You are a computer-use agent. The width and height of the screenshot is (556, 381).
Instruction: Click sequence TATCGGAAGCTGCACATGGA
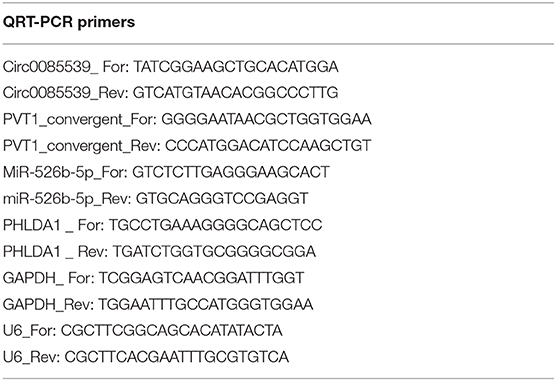point(236,67)
